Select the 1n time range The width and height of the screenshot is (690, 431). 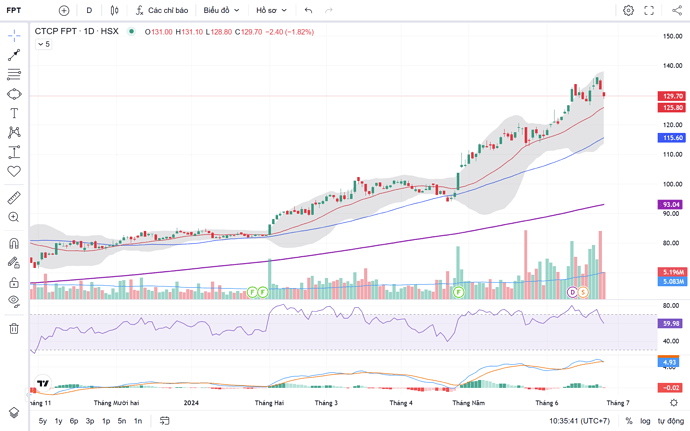coord(138,421)
